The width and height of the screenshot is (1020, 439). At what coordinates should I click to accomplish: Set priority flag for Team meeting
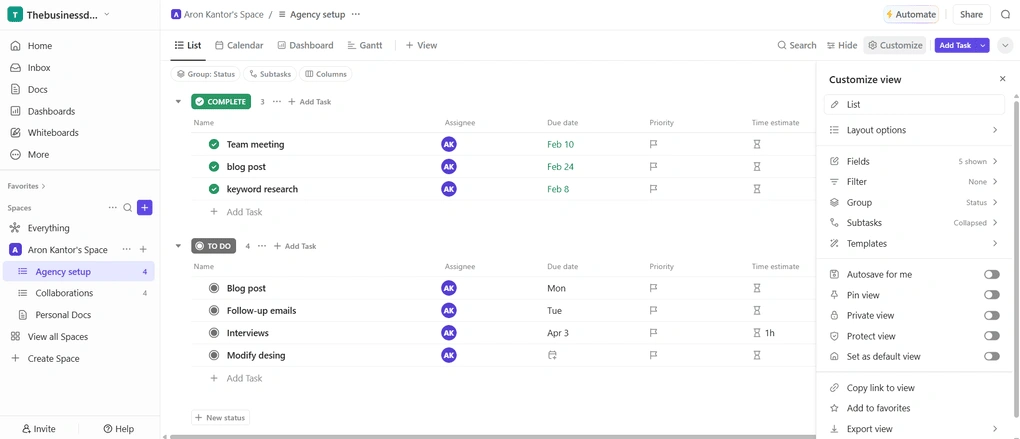click(654, 144)
